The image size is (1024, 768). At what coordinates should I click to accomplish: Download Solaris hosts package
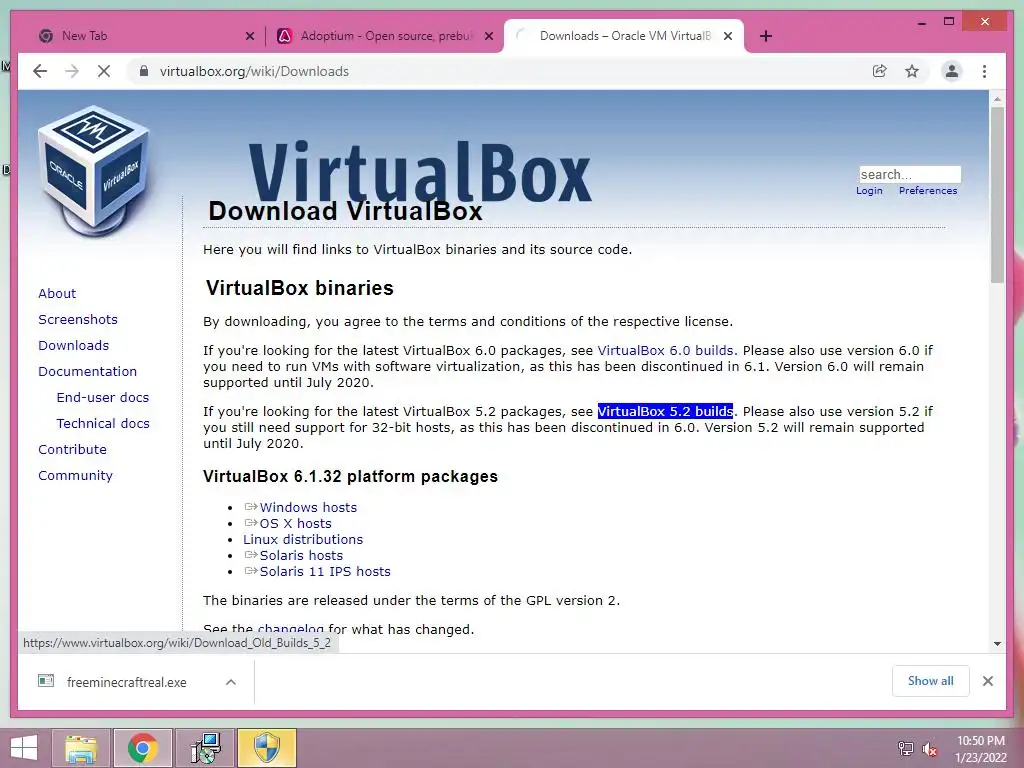tap(301, 556)
